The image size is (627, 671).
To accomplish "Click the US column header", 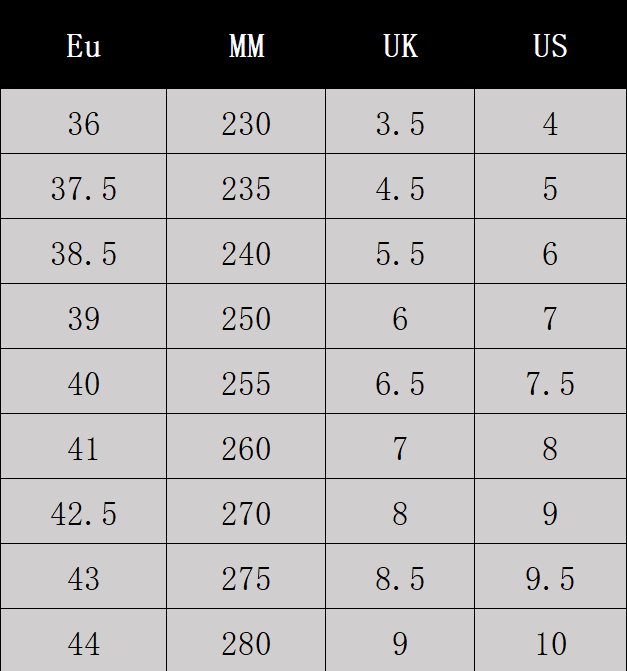I will tap(550, 46).
